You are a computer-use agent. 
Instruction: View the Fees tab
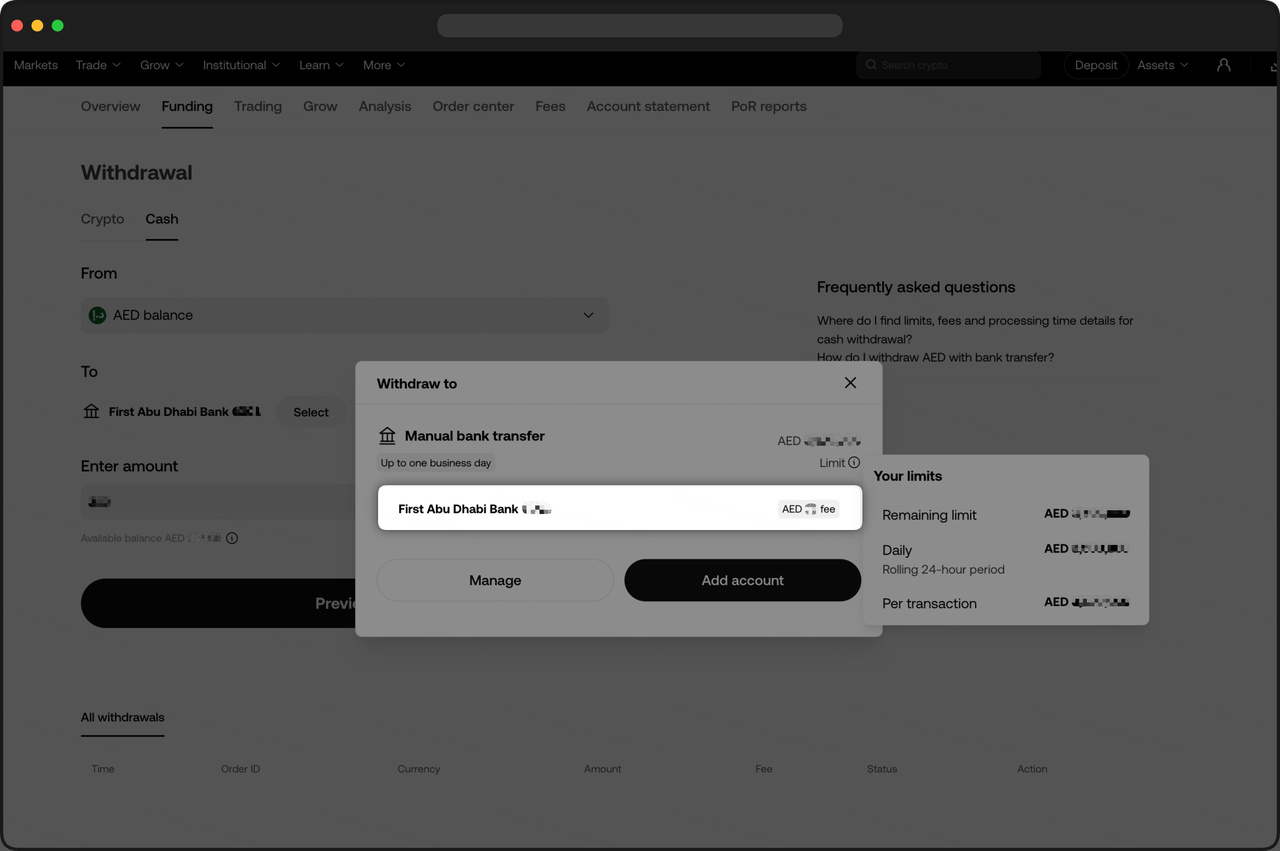click(550, 106)
